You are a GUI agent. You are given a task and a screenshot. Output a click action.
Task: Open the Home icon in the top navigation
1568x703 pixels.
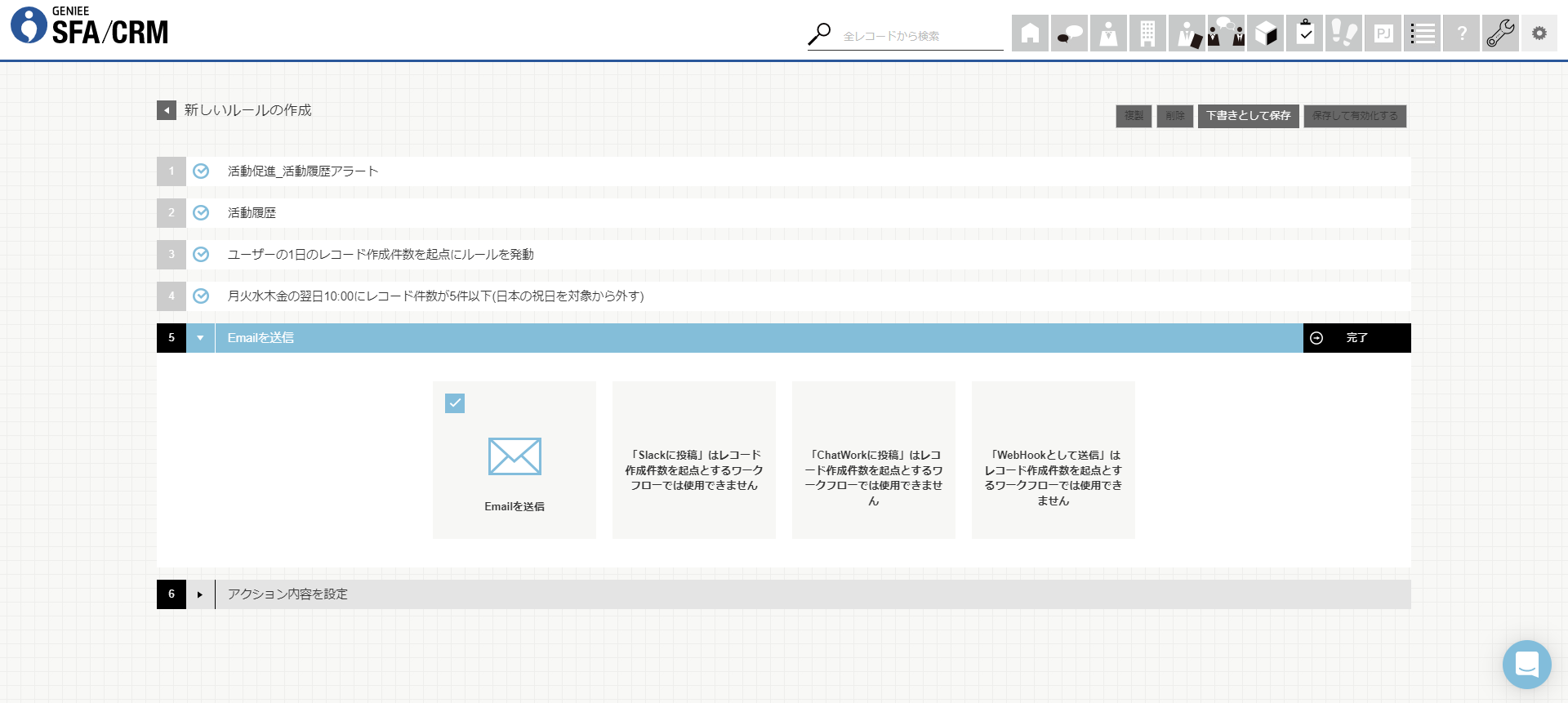pyautogui.click(x=1030, y=33)
